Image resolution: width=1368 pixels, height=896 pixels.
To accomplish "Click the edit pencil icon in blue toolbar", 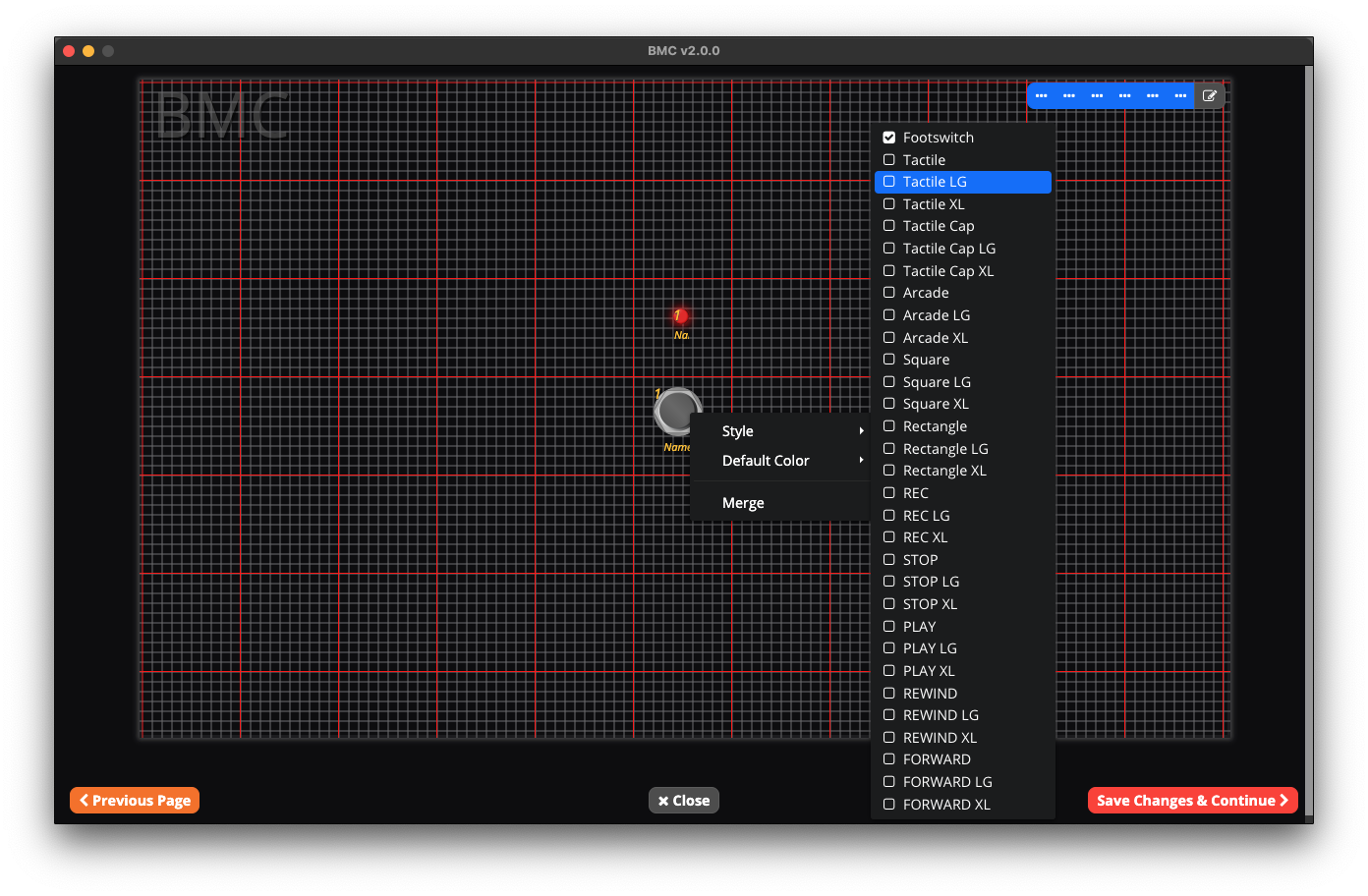I will point(1210,96).
